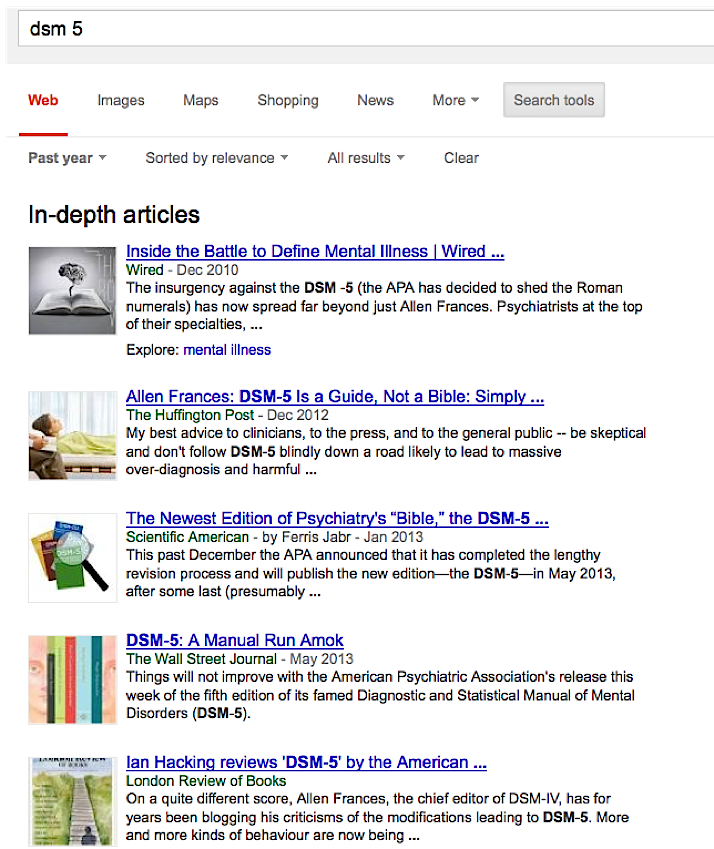Screen dimensions: 714x849
Task: Open the Sorted by relevance dropdown
Action: 217,158
